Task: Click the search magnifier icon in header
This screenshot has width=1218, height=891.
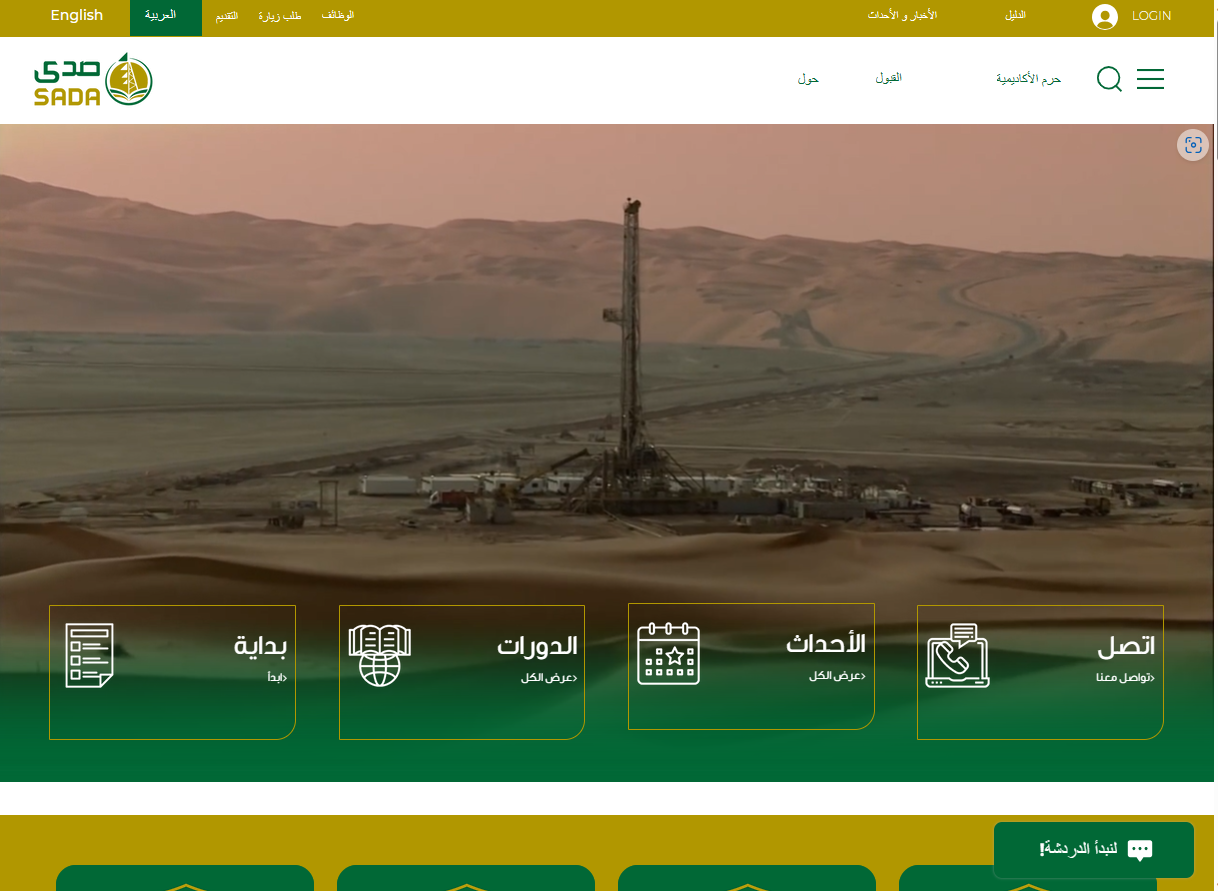Action: tap(1109, 79)
